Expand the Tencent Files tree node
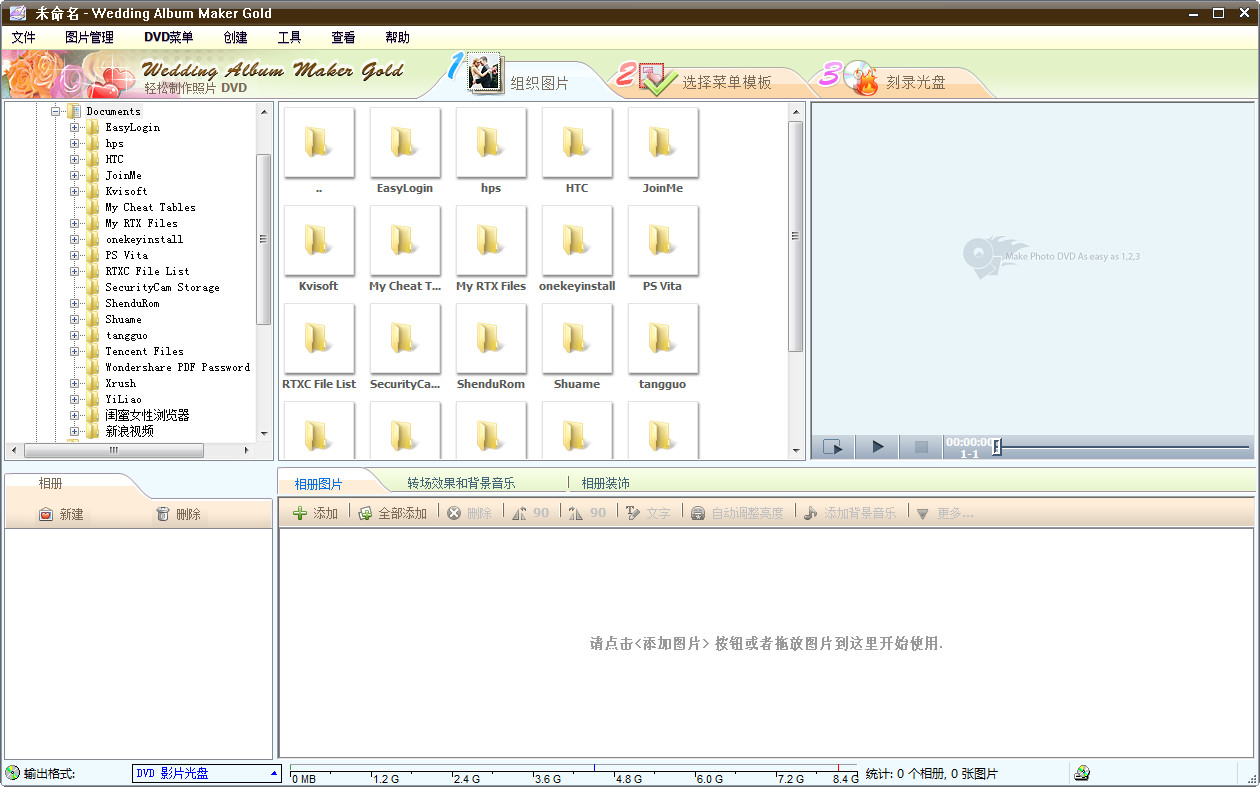1260x787 pixels. coord(75,351)
